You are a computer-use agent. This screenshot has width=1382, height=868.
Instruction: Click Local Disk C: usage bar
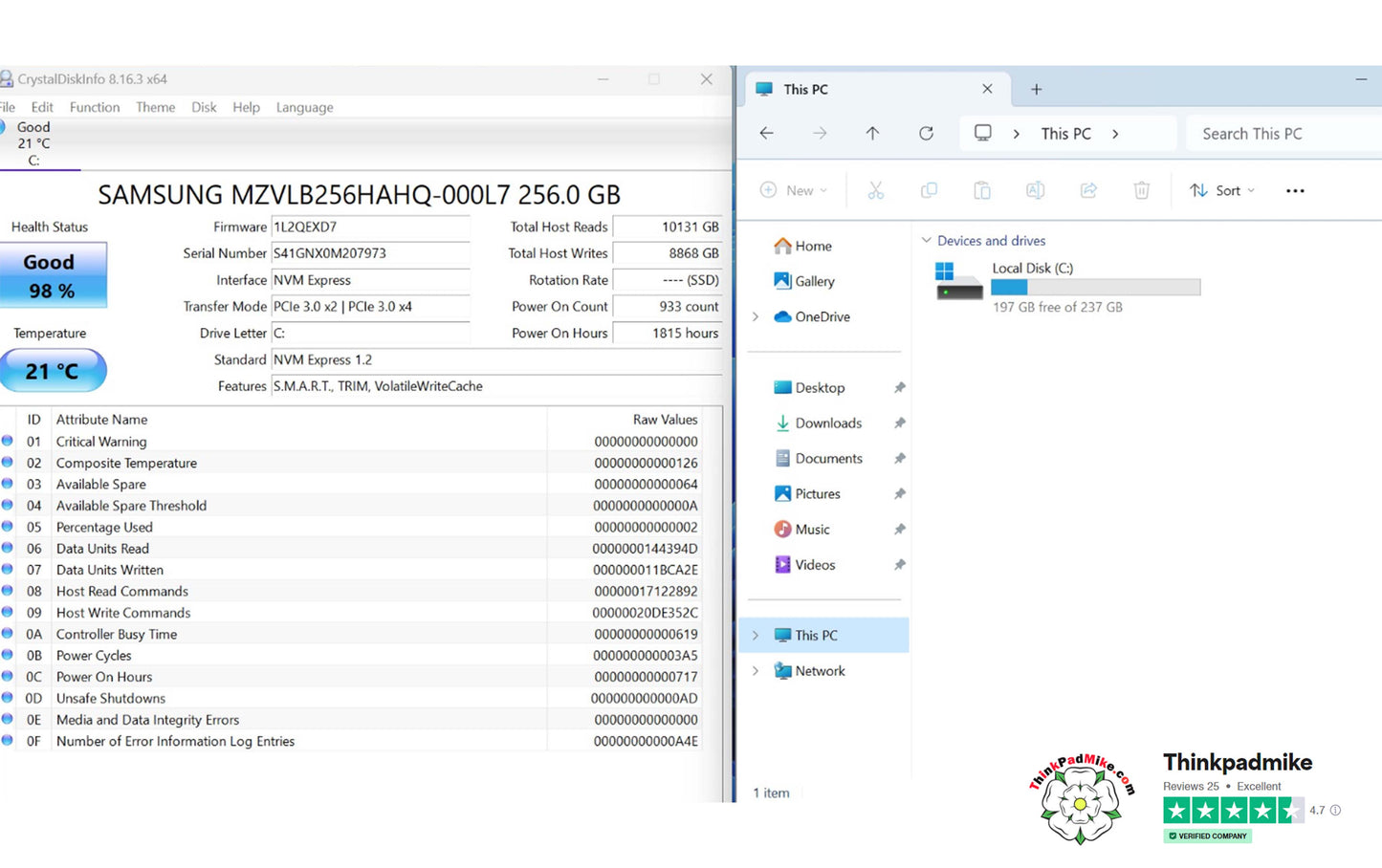[1096, 288]
